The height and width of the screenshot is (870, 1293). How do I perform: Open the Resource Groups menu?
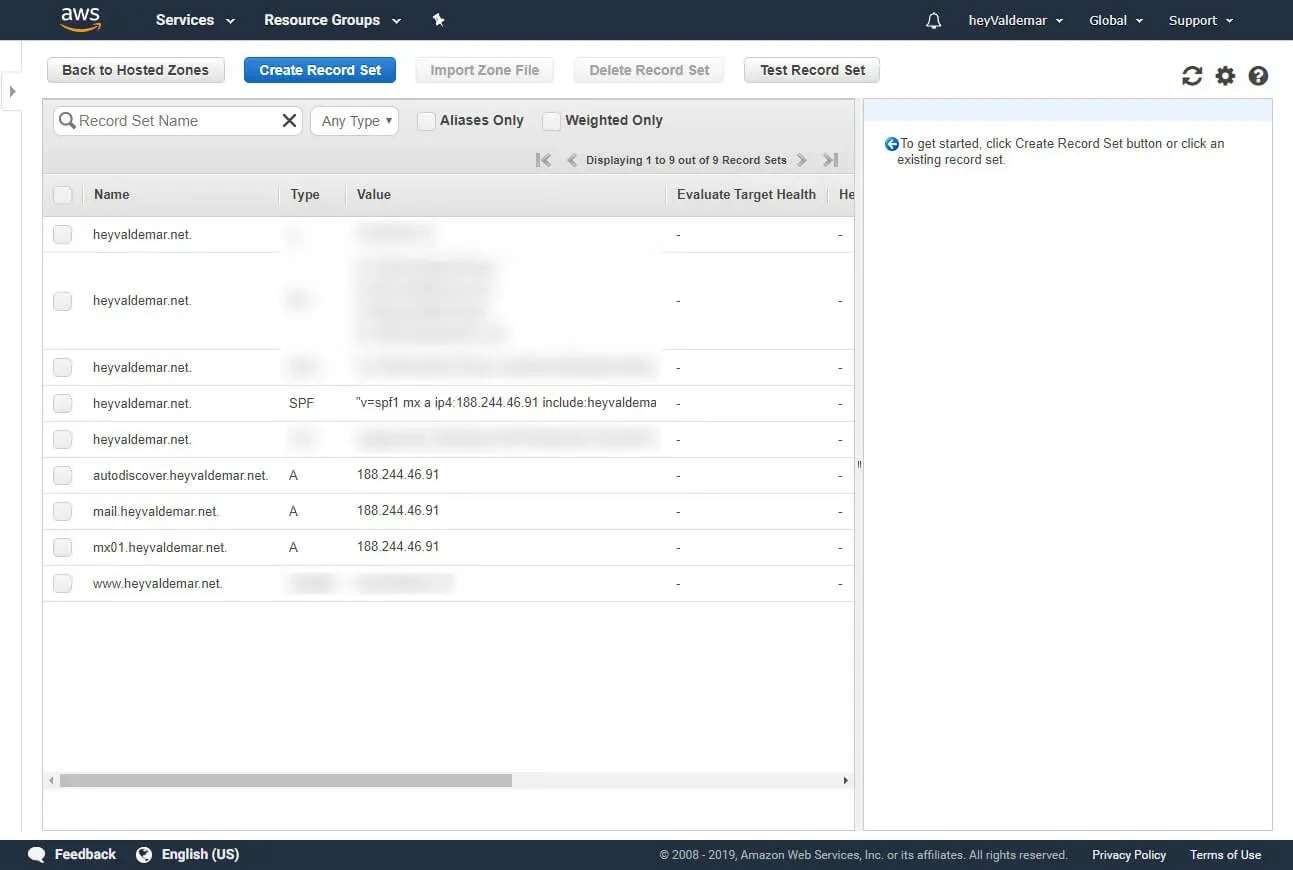332,20
